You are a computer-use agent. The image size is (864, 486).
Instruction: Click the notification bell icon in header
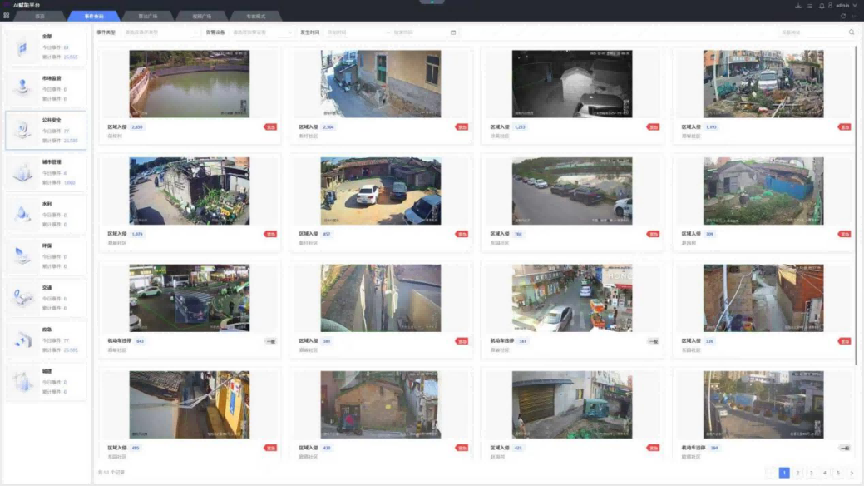tap(821, 5)
